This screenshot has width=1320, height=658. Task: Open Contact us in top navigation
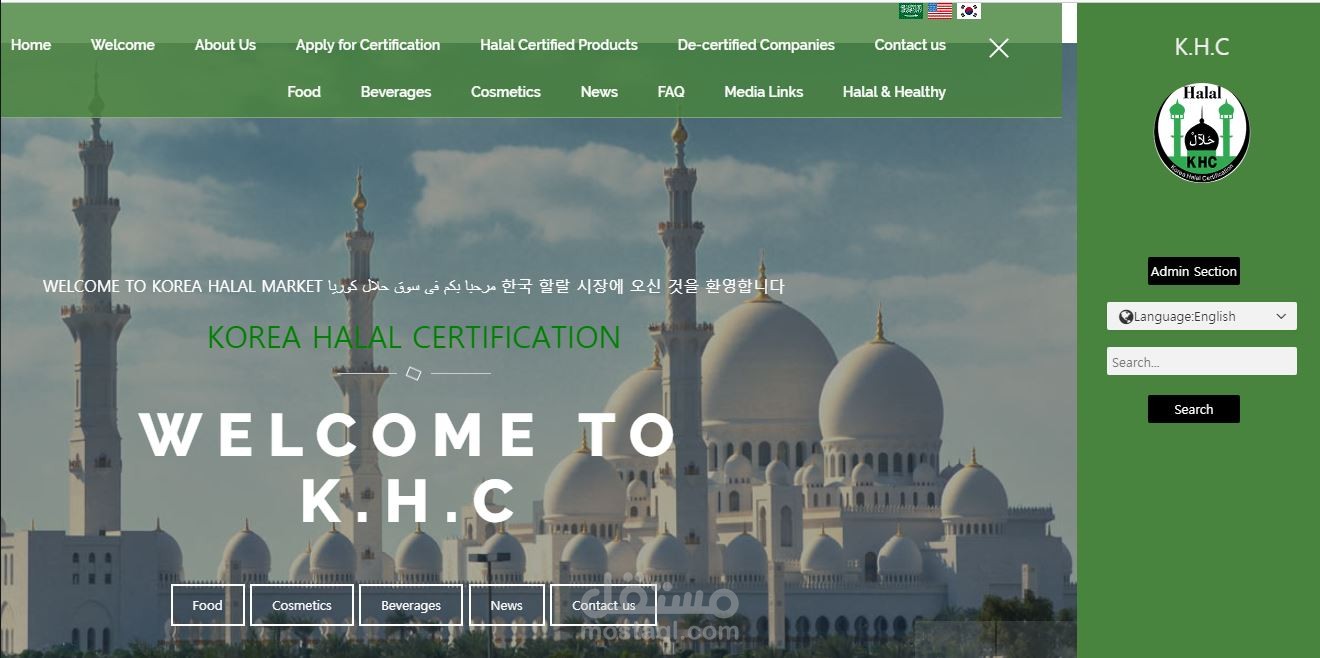click(x=910, y=45)
